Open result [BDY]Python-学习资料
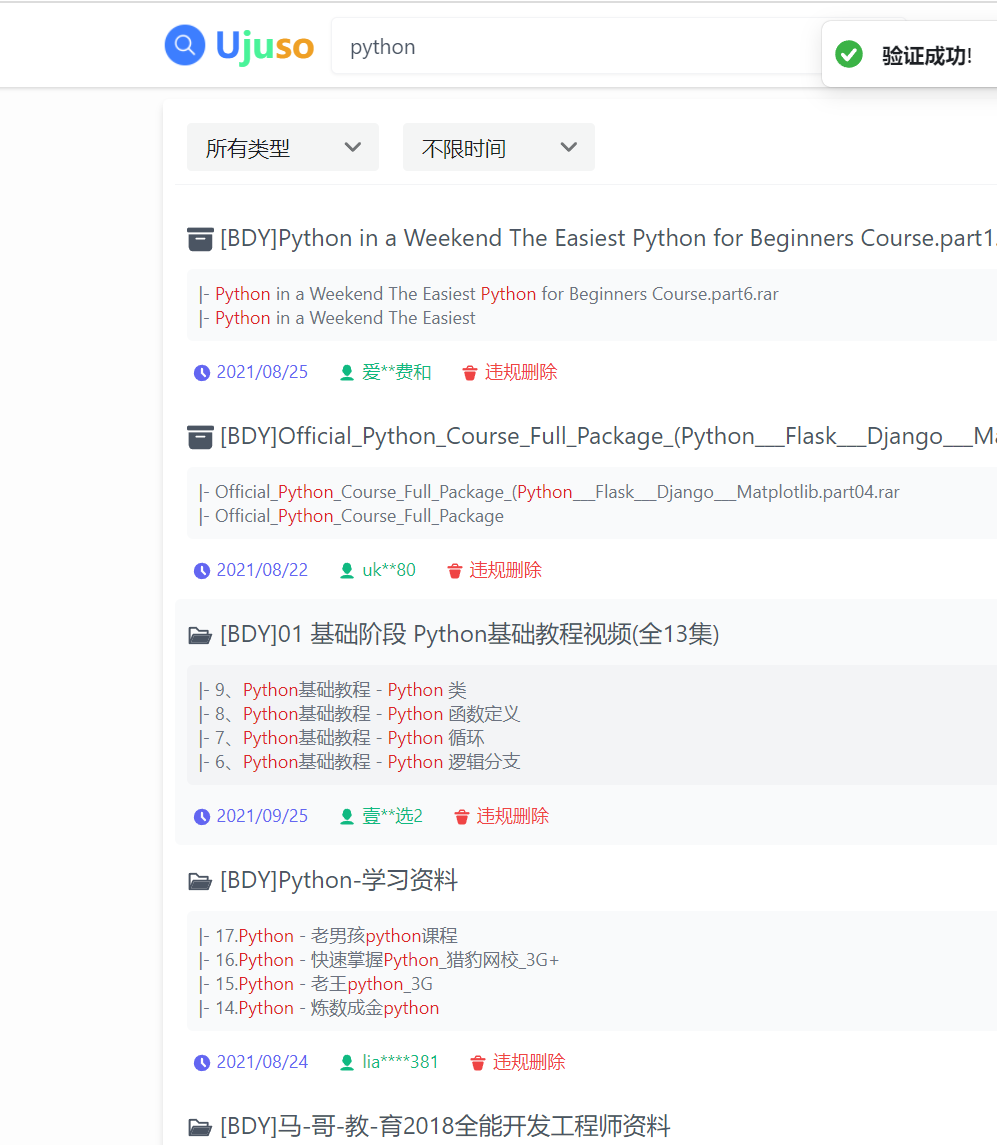 (x=339, y=880)
